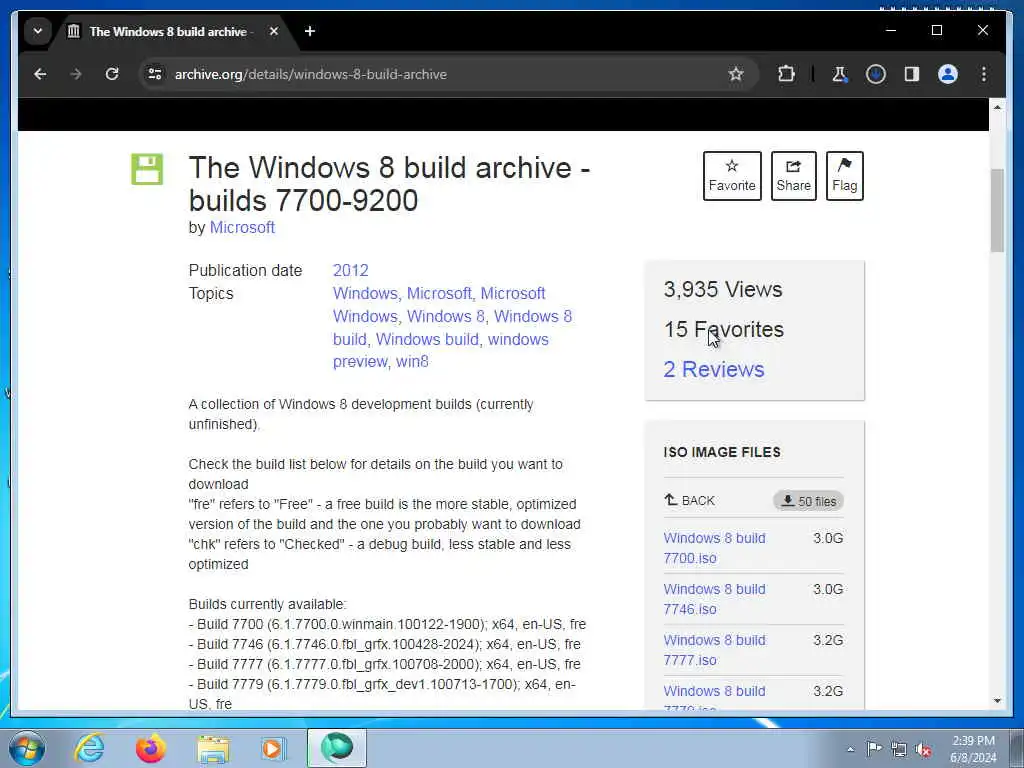Screen dimensions: 1024x768
Task: Open the win8 topic link
Action: pos(412,361)
